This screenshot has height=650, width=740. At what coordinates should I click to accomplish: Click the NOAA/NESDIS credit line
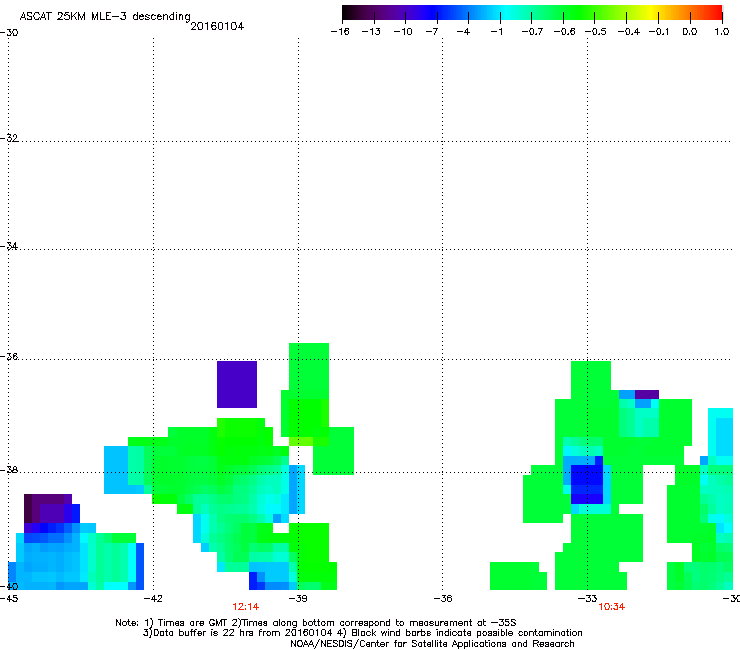tap(432, 644)
